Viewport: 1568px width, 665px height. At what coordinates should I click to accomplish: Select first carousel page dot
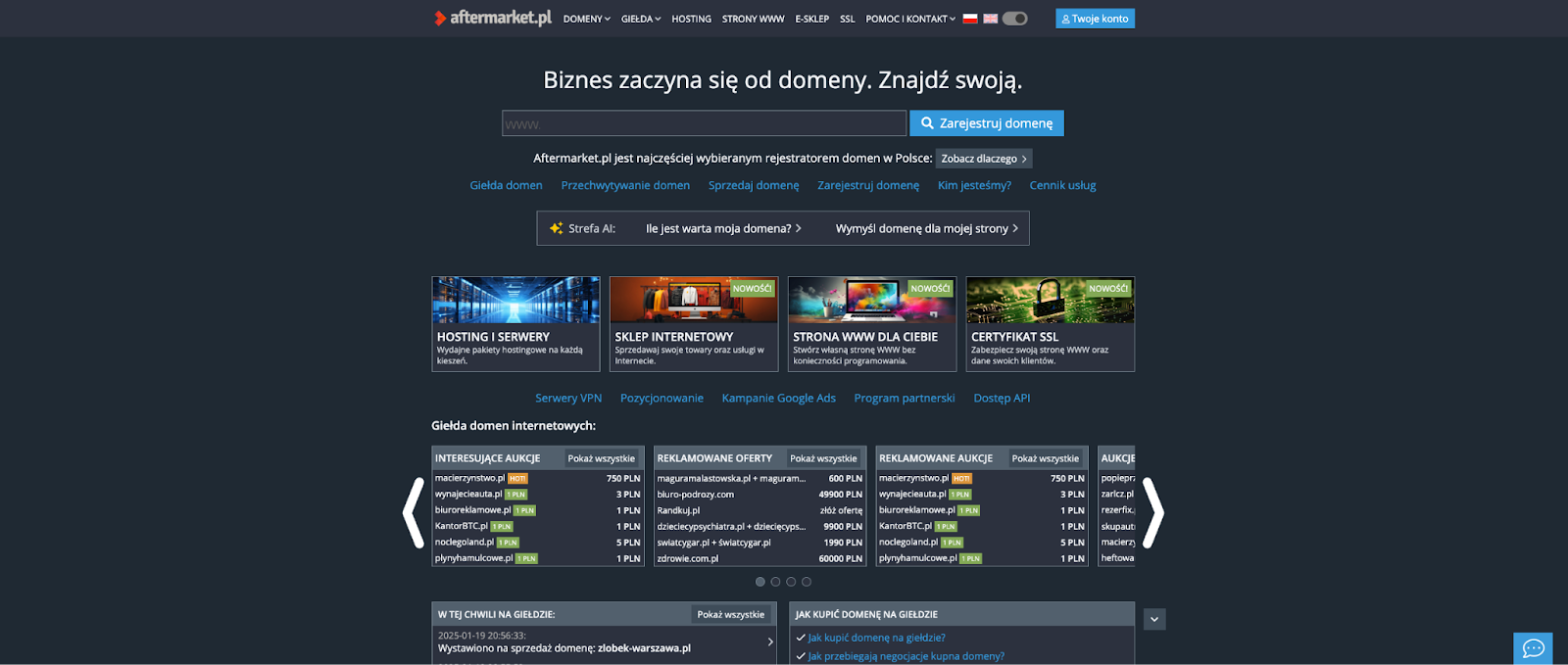760,582
